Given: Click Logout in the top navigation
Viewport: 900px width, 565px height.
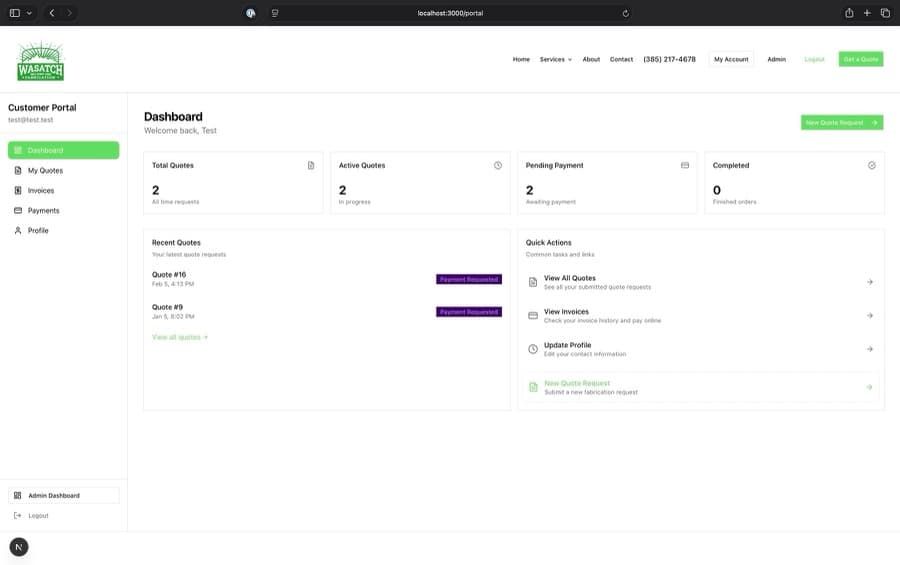Looking at the screenshot, I should click(814, 59).
